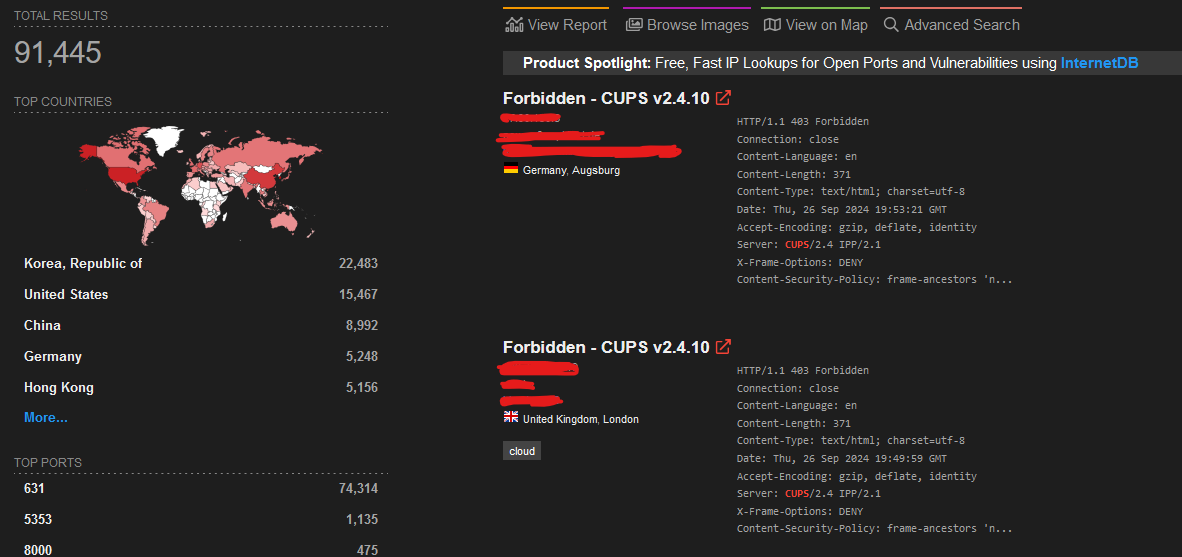1182x557 pixels.
Task: Open View Report tab text
Action: pos(567,25)
